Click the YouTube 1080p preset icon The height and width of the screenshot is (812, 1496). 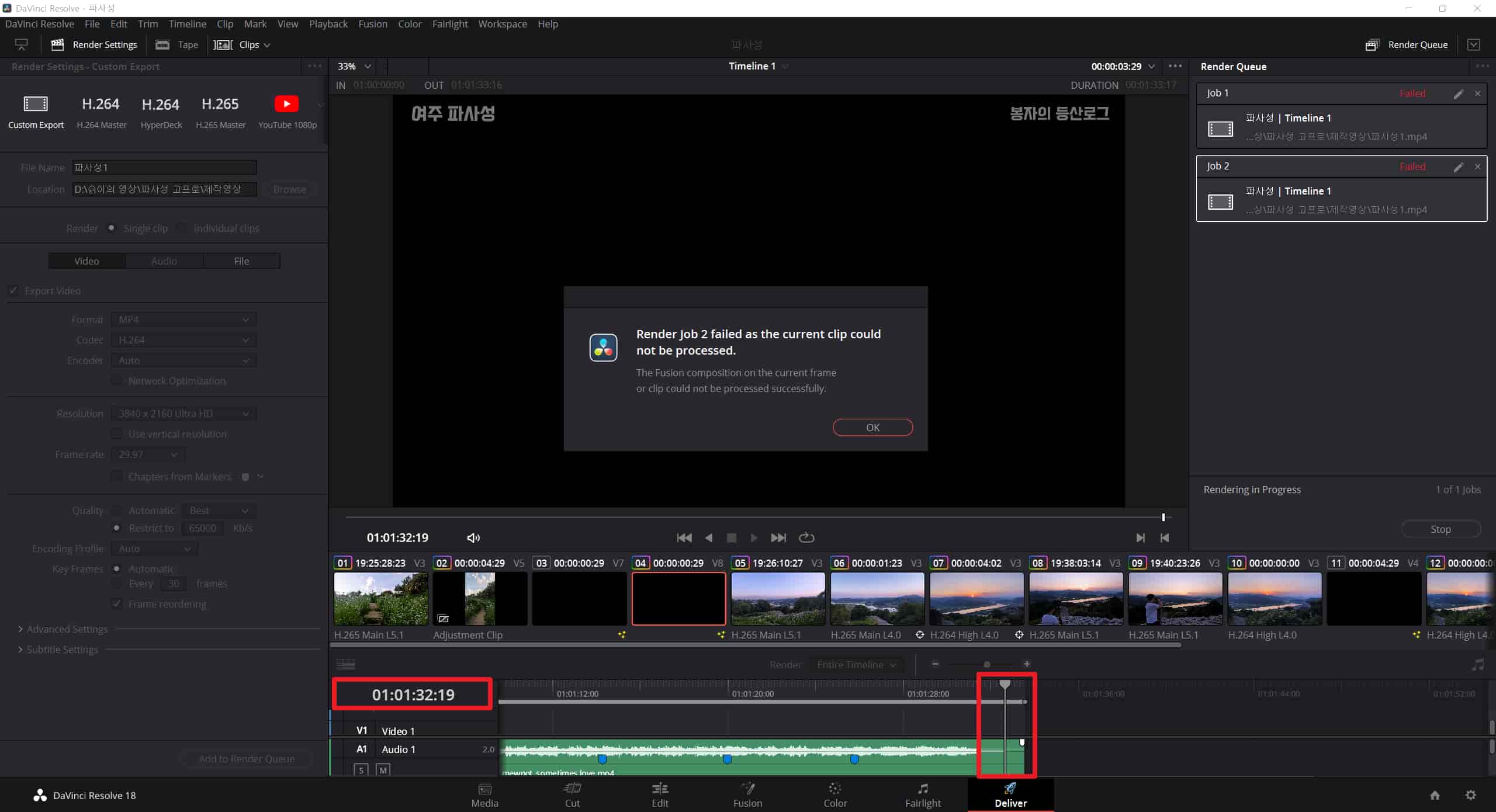(286, 104)
